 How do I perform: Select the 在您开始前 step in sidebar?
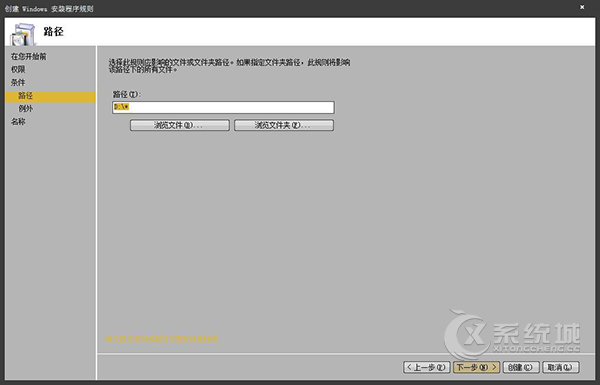click(x=29, y=57)
